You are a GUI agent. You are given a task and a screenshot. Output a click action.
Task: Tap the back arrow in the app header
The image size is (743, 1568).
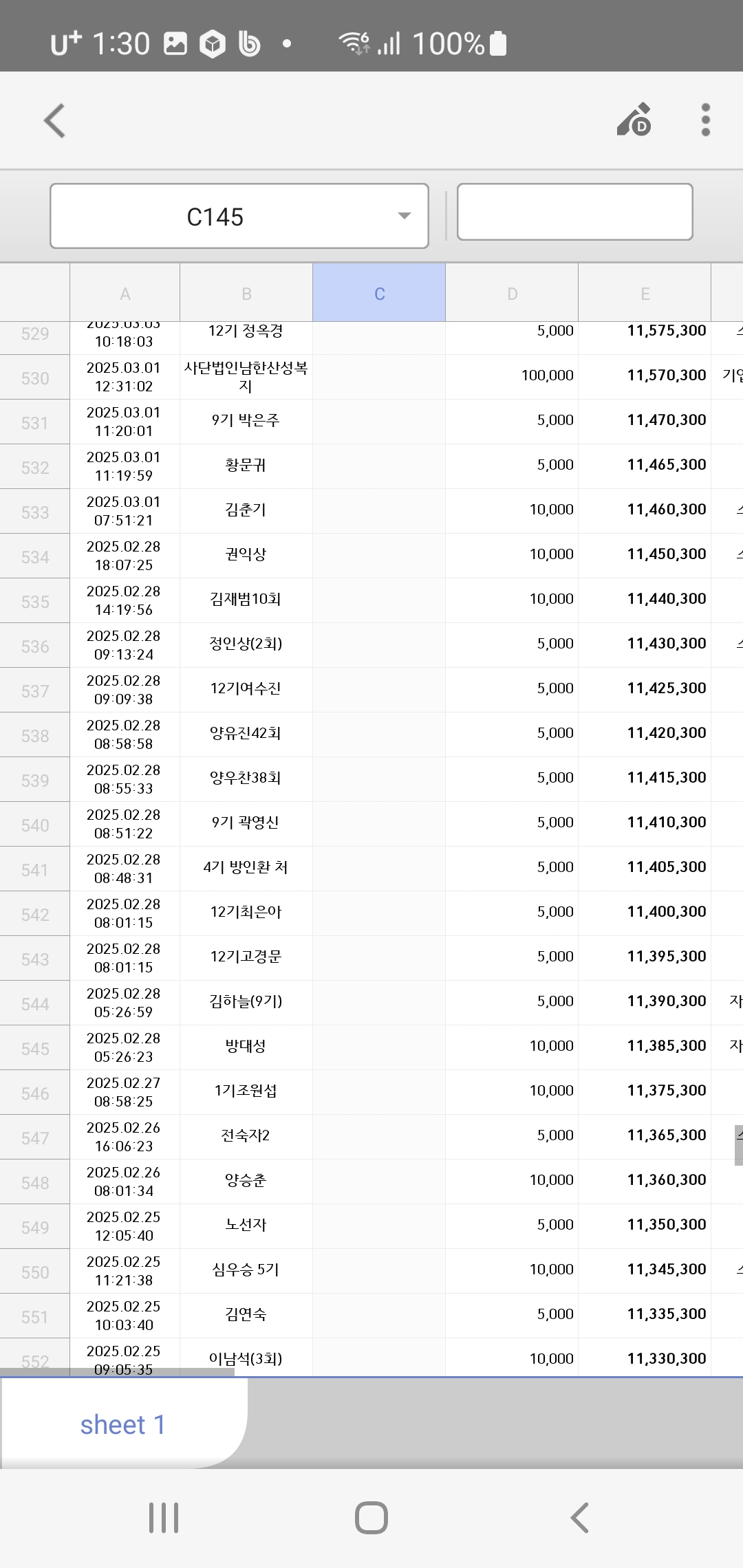coord(55,121)
